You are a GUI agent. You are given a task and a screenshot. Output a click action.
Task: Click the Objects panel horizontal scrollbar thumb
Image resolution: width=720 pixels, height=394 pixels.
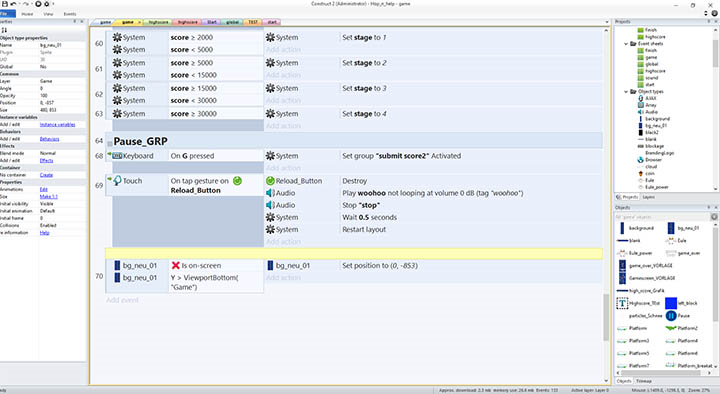coord(660,373)
